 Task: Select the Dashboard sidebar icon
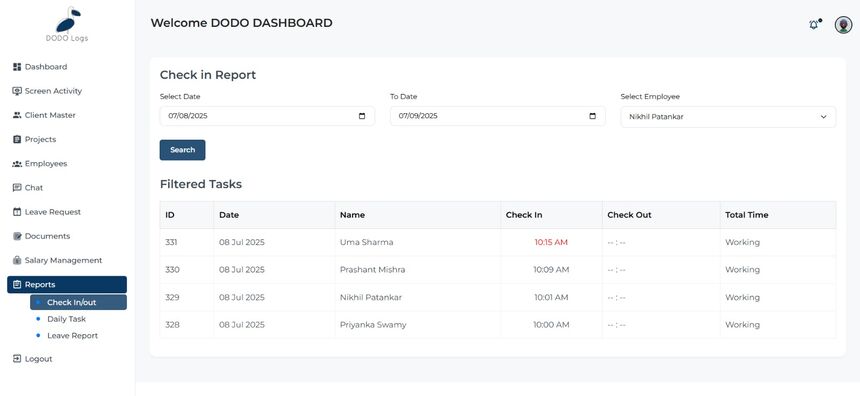16,67
